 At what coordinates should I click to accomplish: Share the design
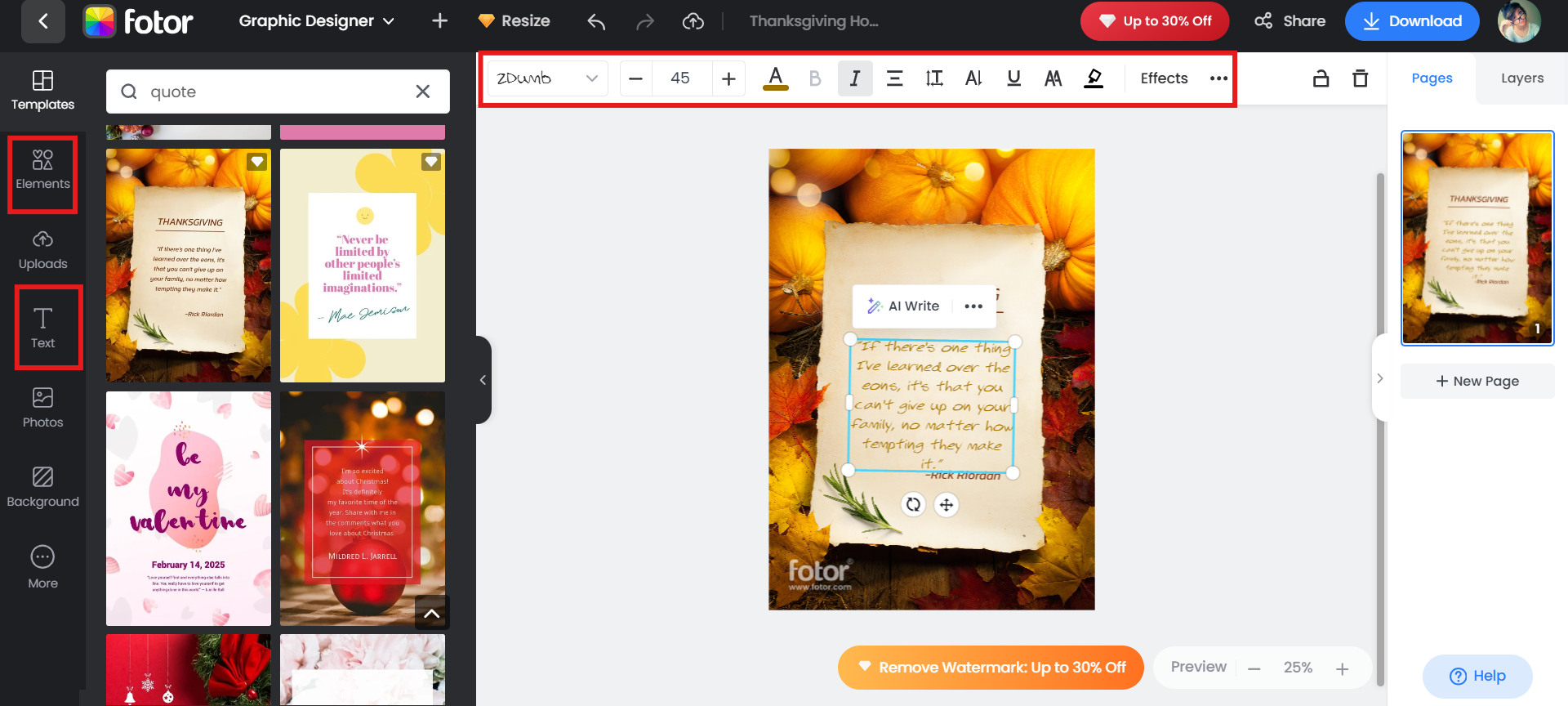(x=1290, y=21)
